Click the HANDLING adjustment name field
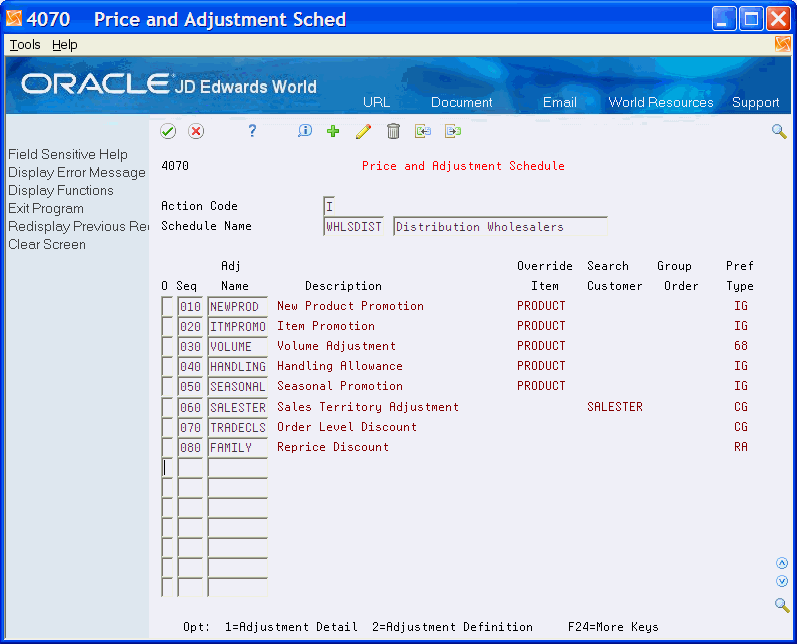The image size is (797, 644). (237, 366)
